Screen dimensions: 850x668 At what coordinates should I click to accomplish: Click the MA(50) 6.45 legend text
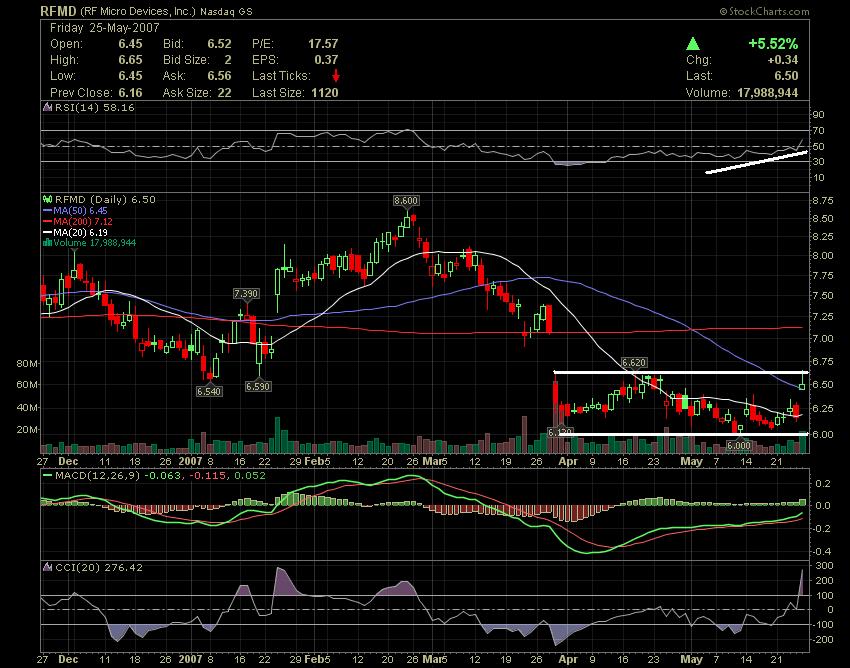coord(80,211)
